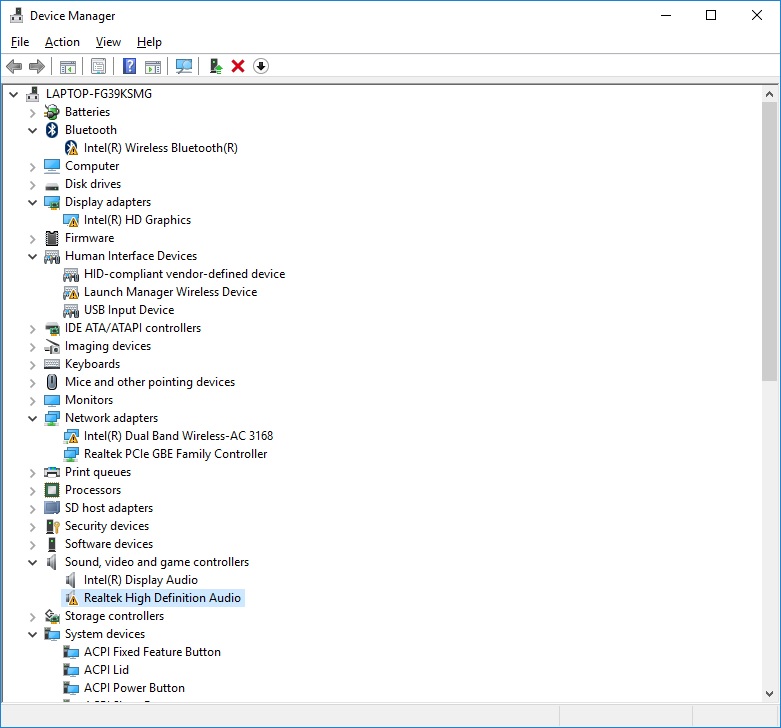Select Realtek High Definition Audio device
Image resolution: width=781 pixels, height=728 pixels.
162,598
